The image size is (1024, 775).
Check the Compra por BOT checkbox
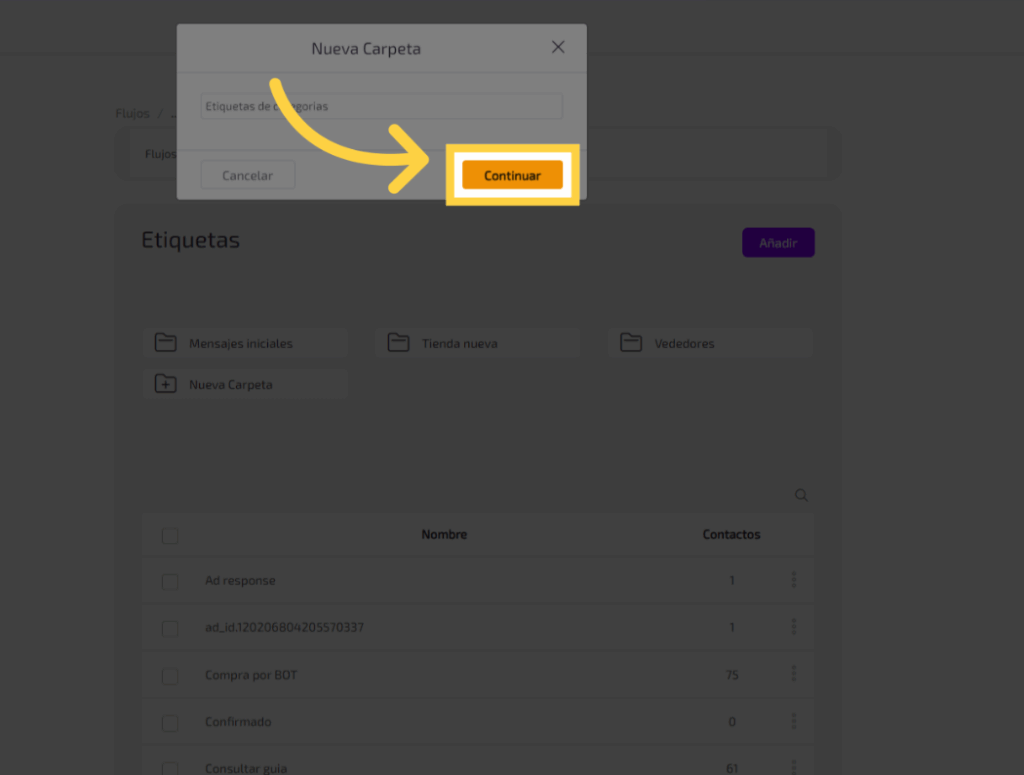[170, 676]
